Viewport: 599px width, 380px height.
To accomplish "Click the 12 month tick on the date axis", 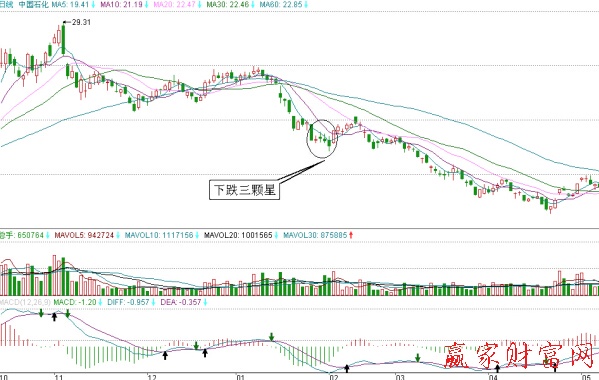I will [152, 377].
